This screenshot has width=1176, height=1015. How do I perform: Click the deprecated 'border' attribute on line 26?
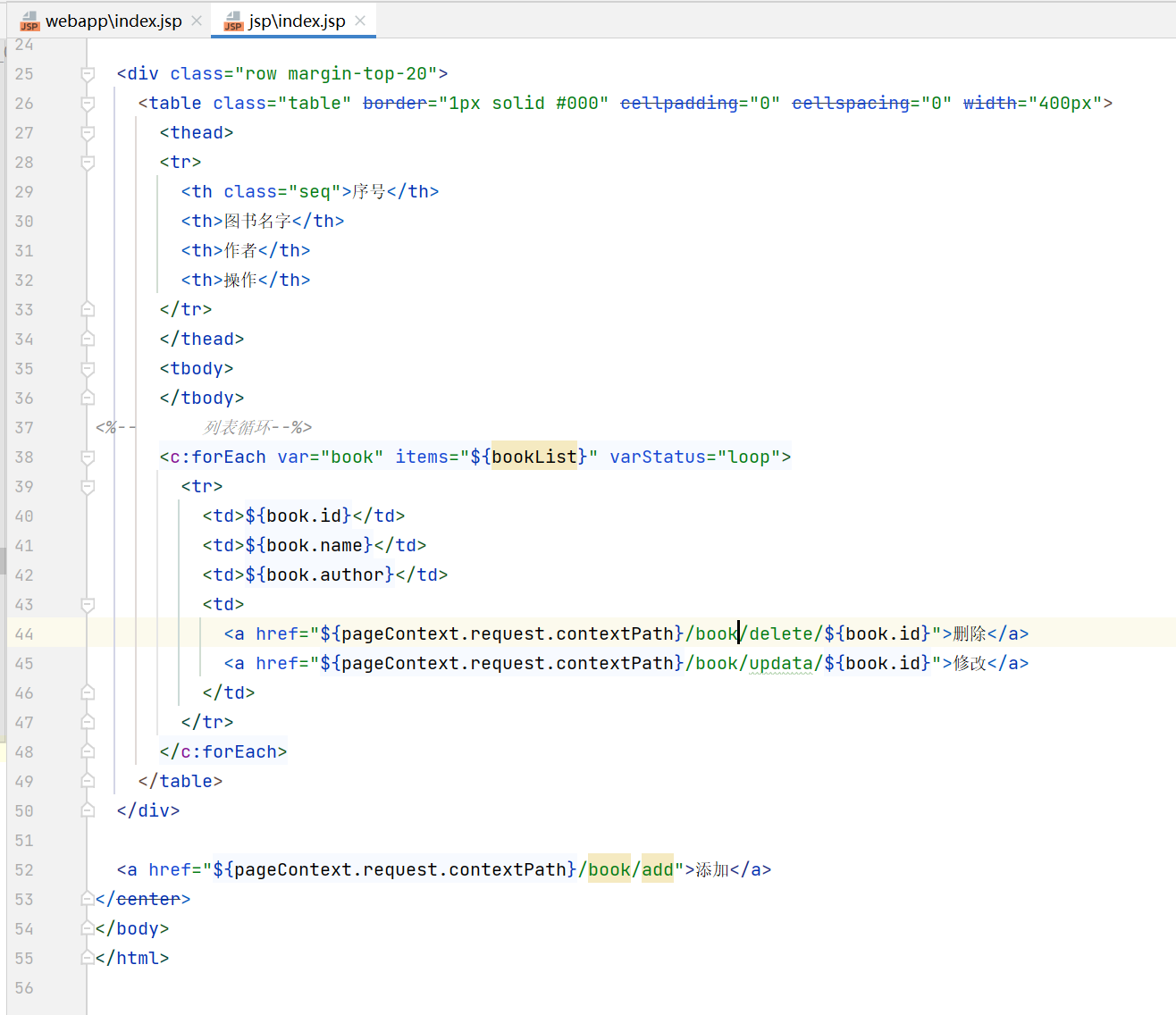click(395, 104)
